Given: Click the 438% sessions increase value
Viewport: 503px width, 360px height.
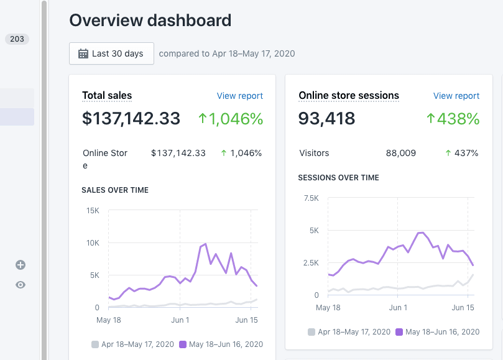Looking at the screenshot, I should (x=453, y=119).
